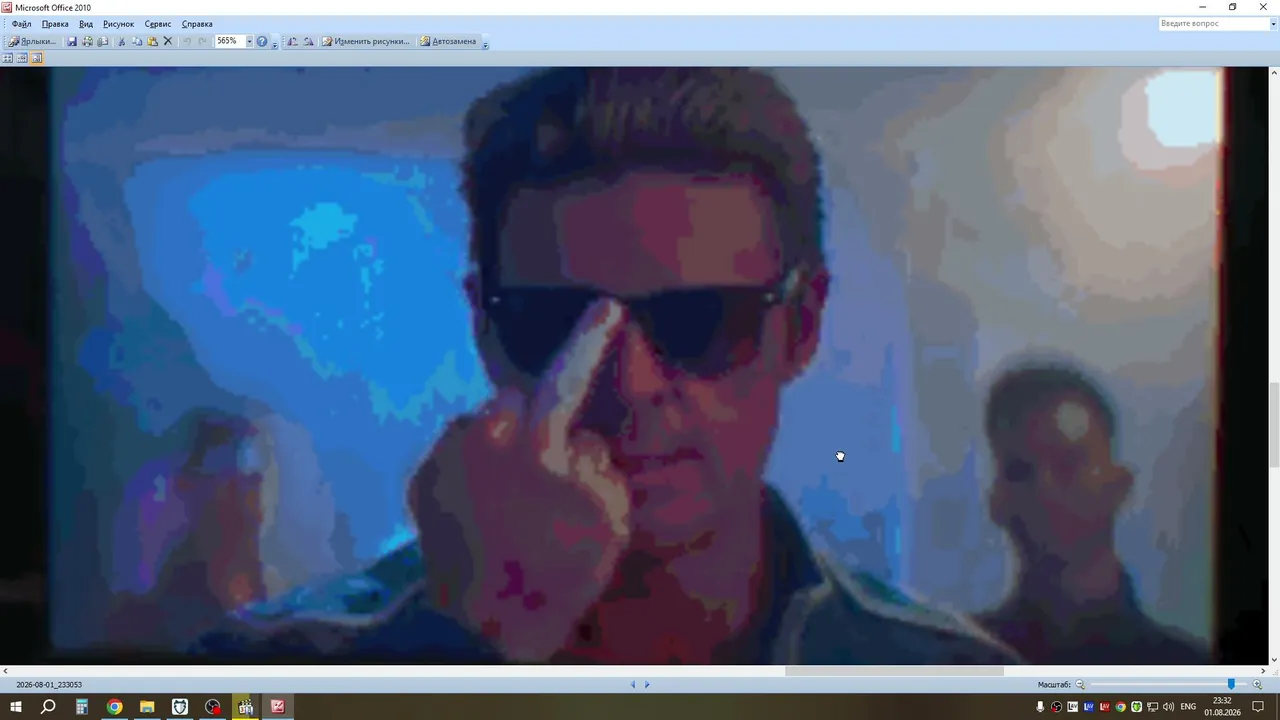Click the Изменить рисунки... button
This screenshot has width=1280, height=720.
(x=366, y=41)
